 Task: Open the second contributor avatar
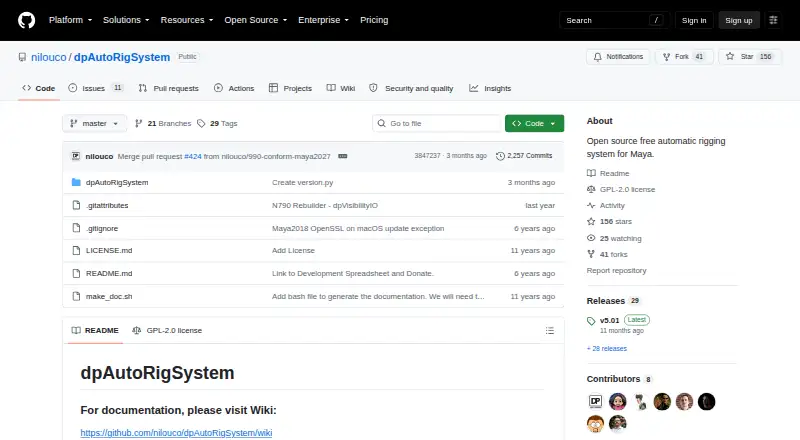click(617, 402)
